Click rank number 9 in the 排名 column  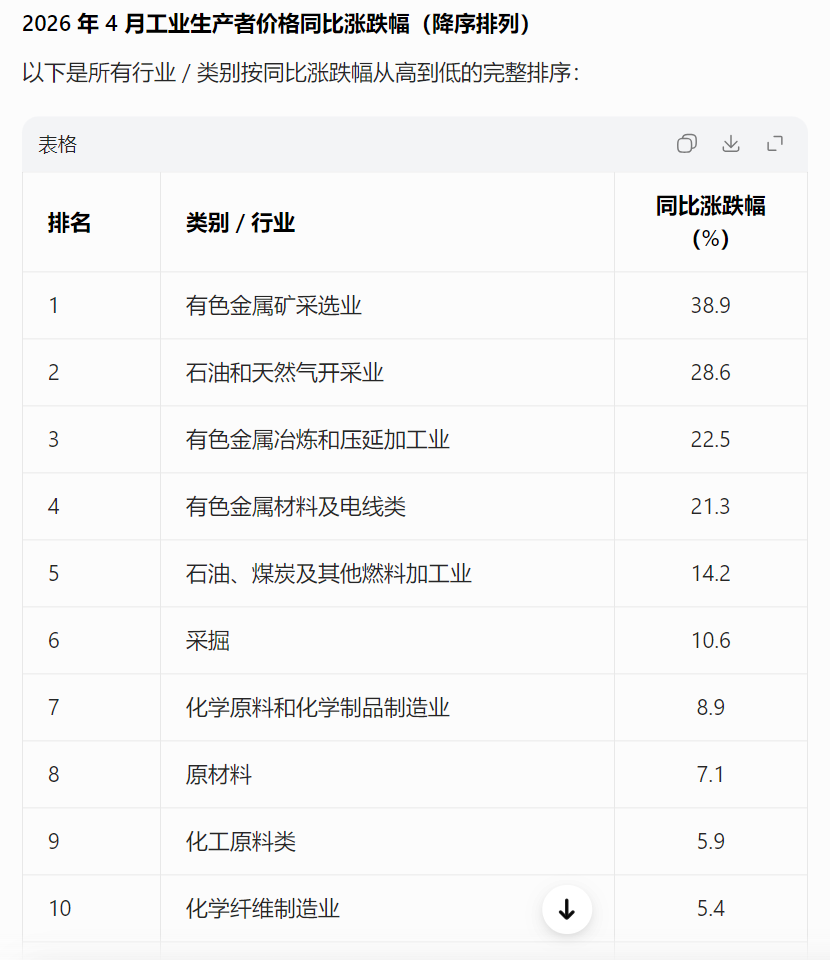54,841
